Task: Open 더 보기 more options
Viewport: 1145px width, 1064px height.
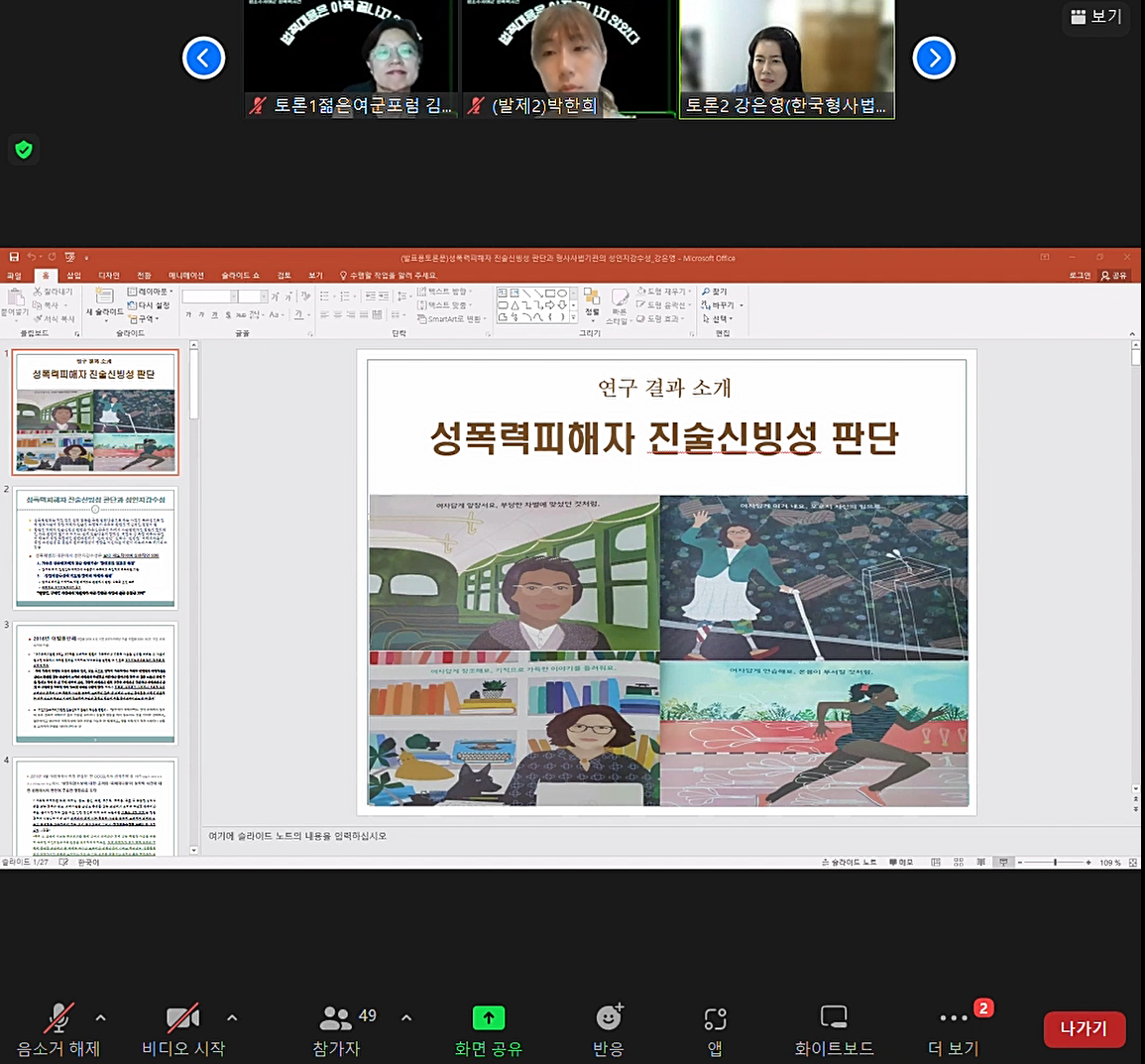Action: click(x=953, y=1029)
